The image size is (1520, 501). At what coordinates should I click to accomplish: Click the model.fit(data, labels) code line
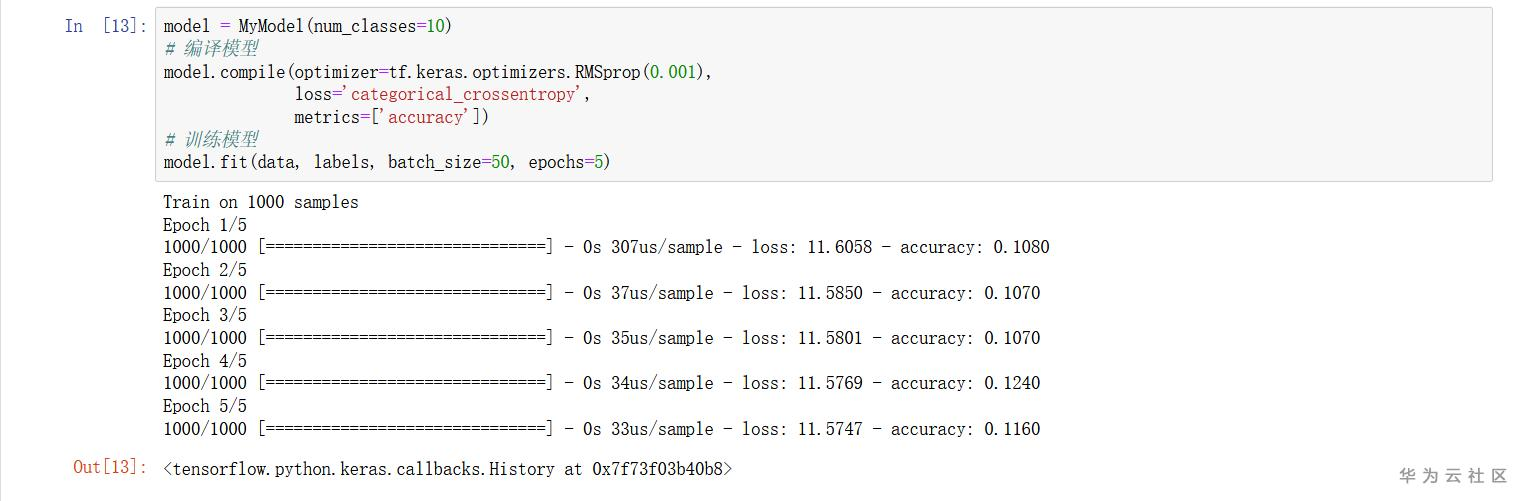386,162
